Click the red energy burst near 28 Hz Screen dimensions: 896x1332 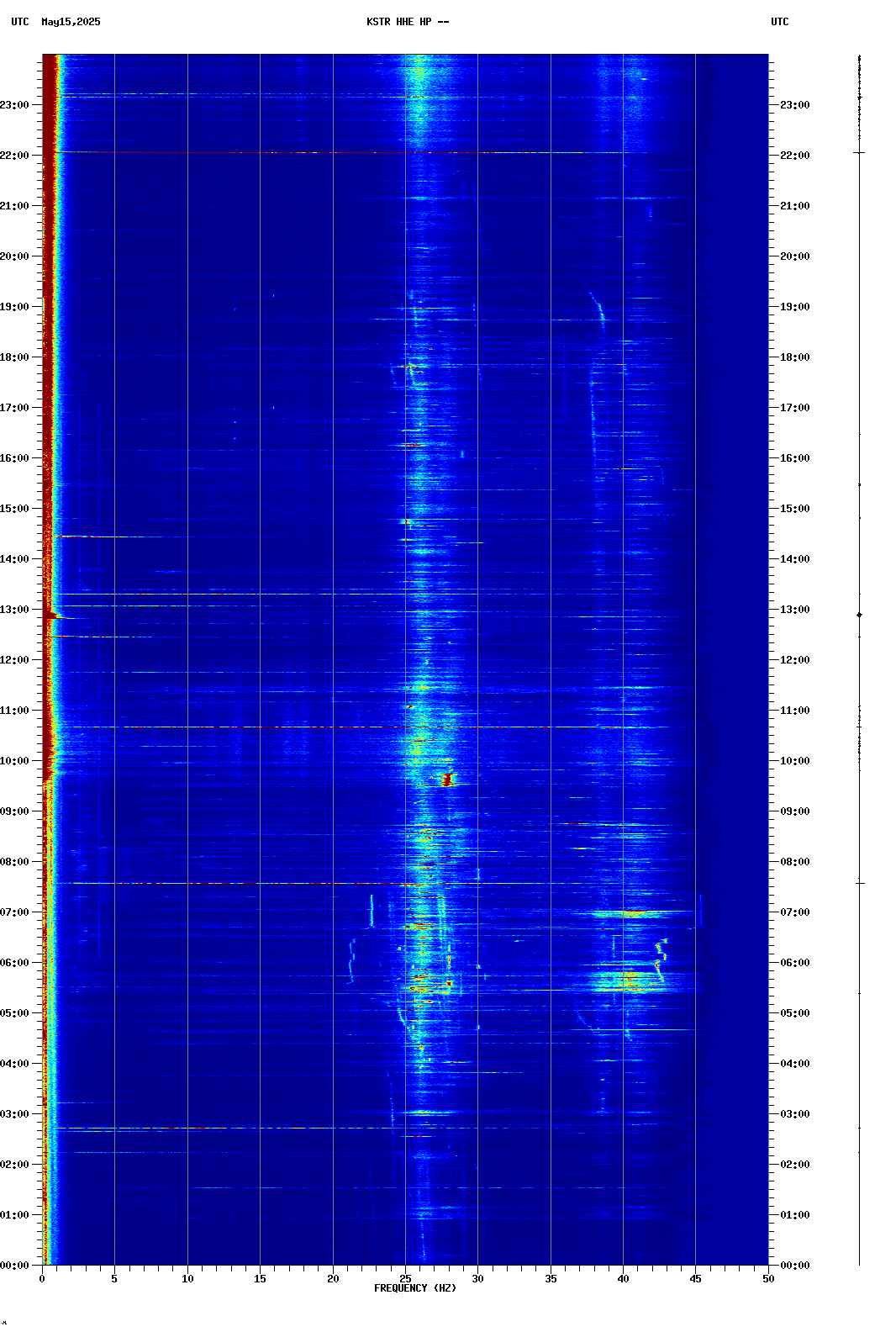(448, 779)
